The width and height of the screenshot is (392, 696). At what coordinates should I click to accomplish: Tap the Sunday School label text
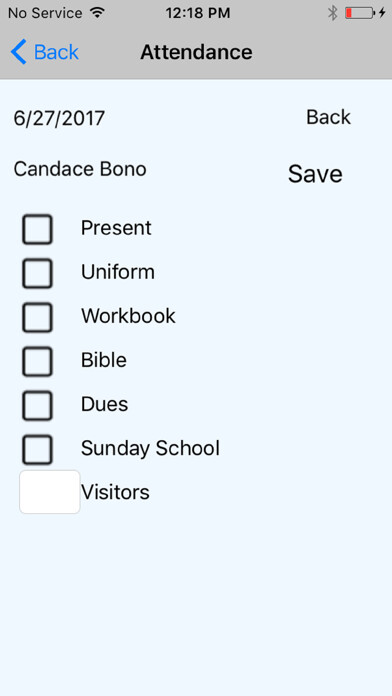click(x=150, y=449)
